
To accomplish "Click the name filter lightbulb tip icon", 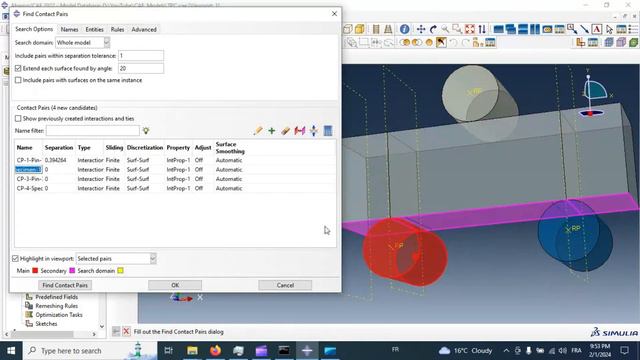I will 146,131.
